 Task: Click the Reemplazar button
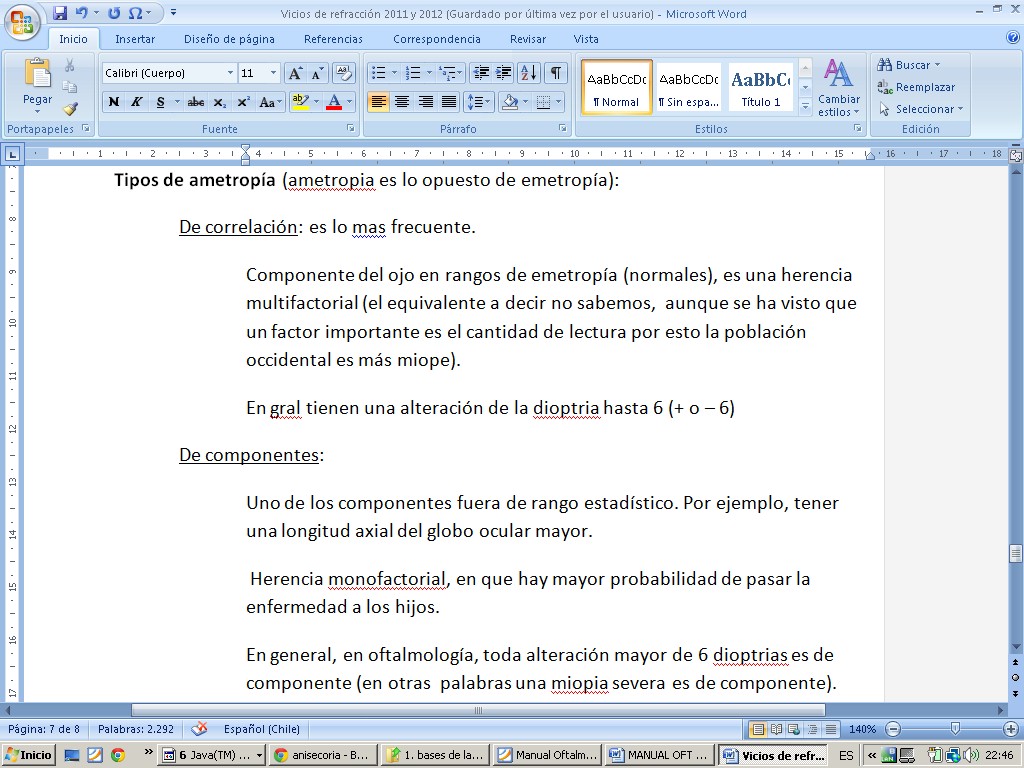pos(916,87)
